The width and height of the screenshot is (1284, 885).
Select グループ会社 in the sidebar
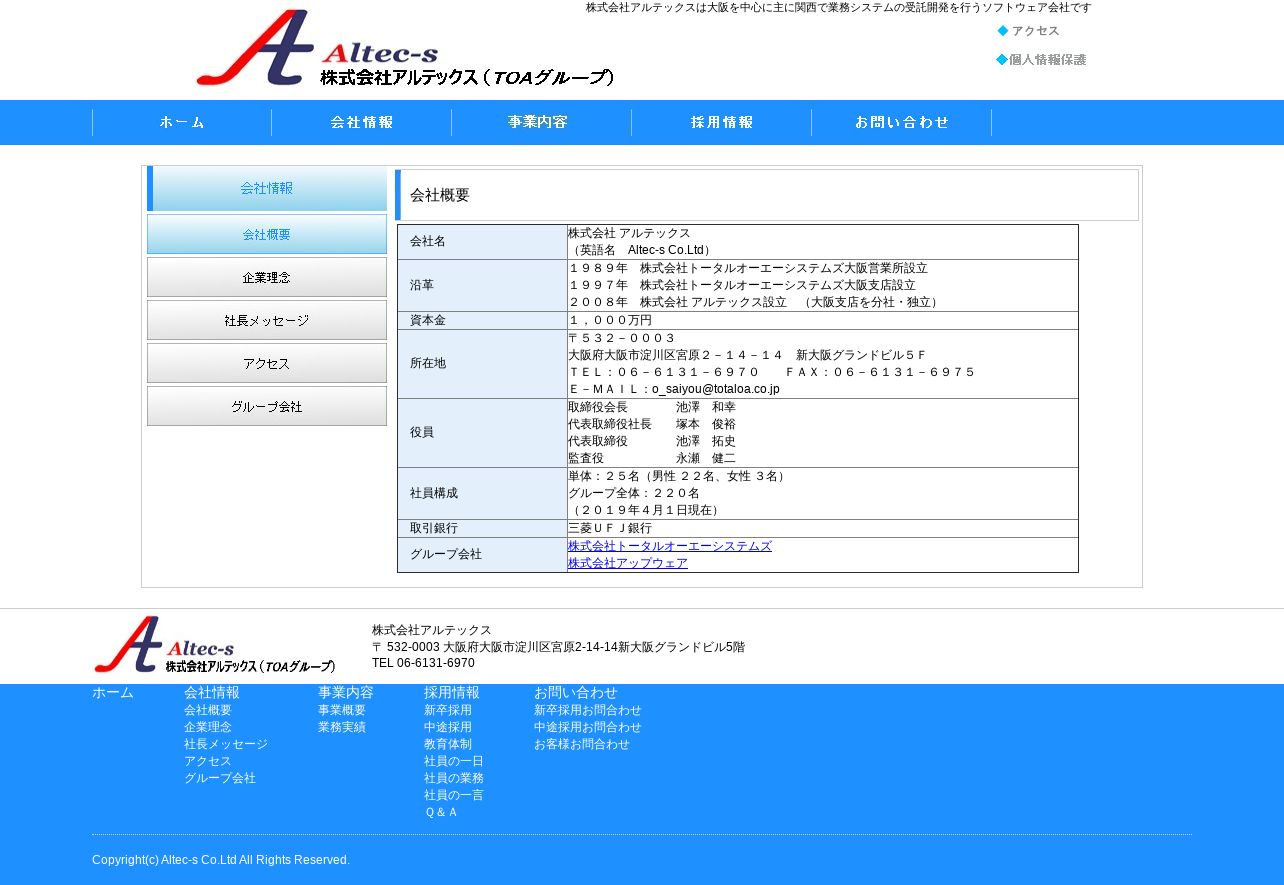267,406
